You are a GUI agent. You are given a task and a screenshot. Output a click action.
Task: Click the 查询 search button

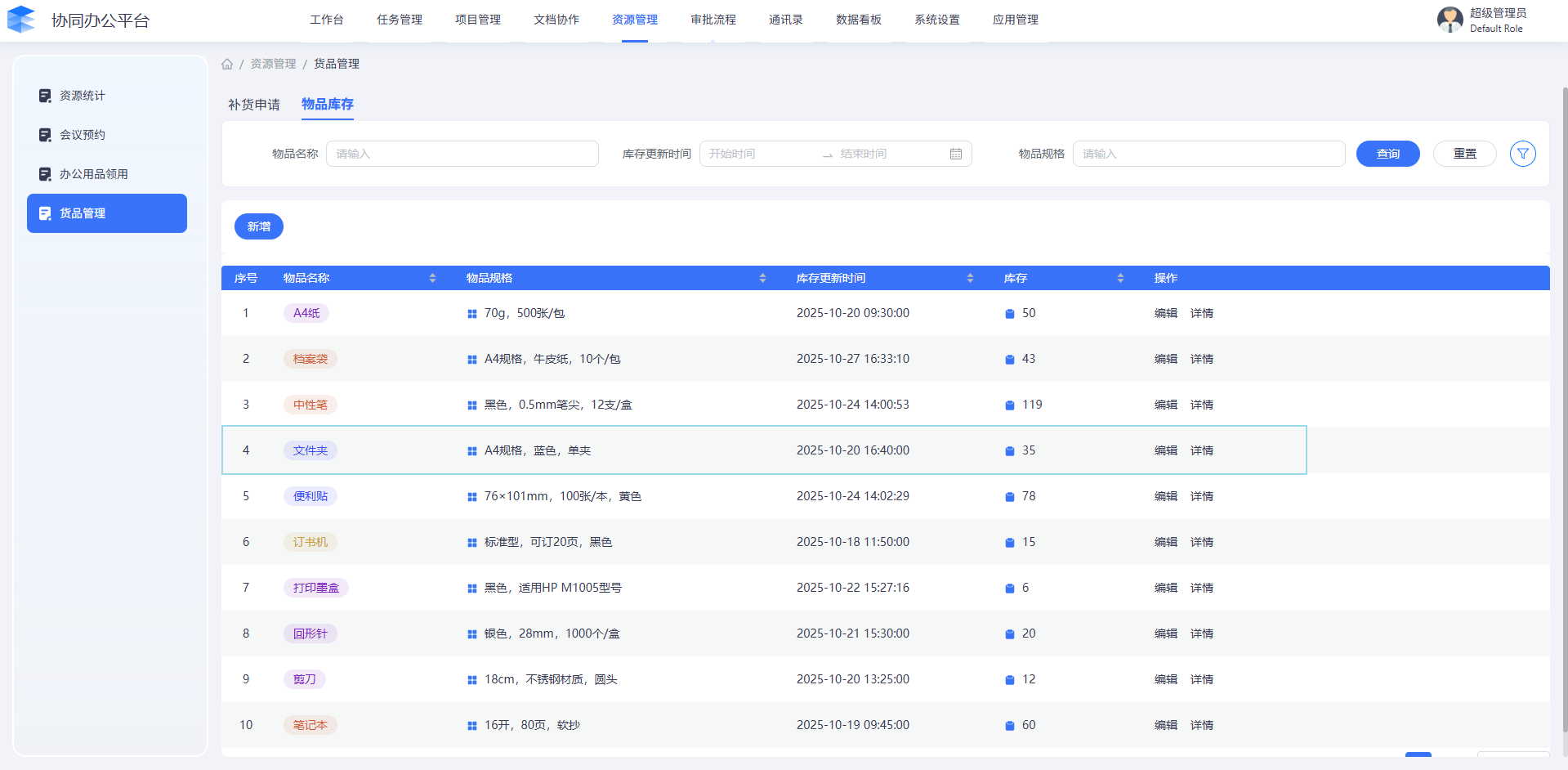(1387, 154)
